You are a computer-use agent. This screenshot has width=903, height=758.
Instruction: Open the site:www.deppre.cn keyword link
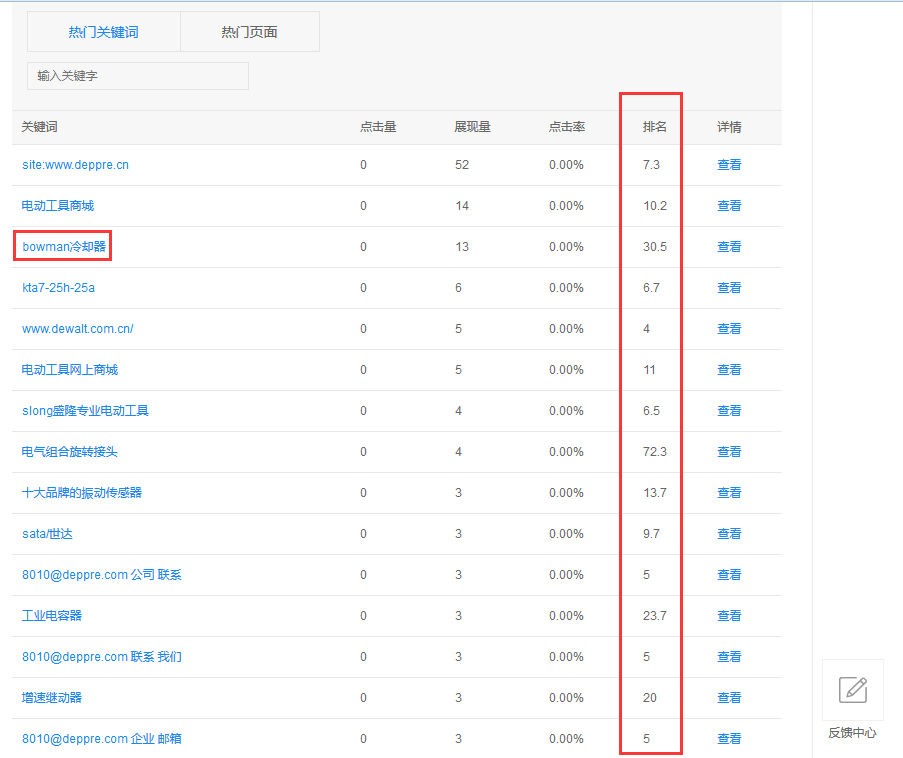click(x=75, y=165)
